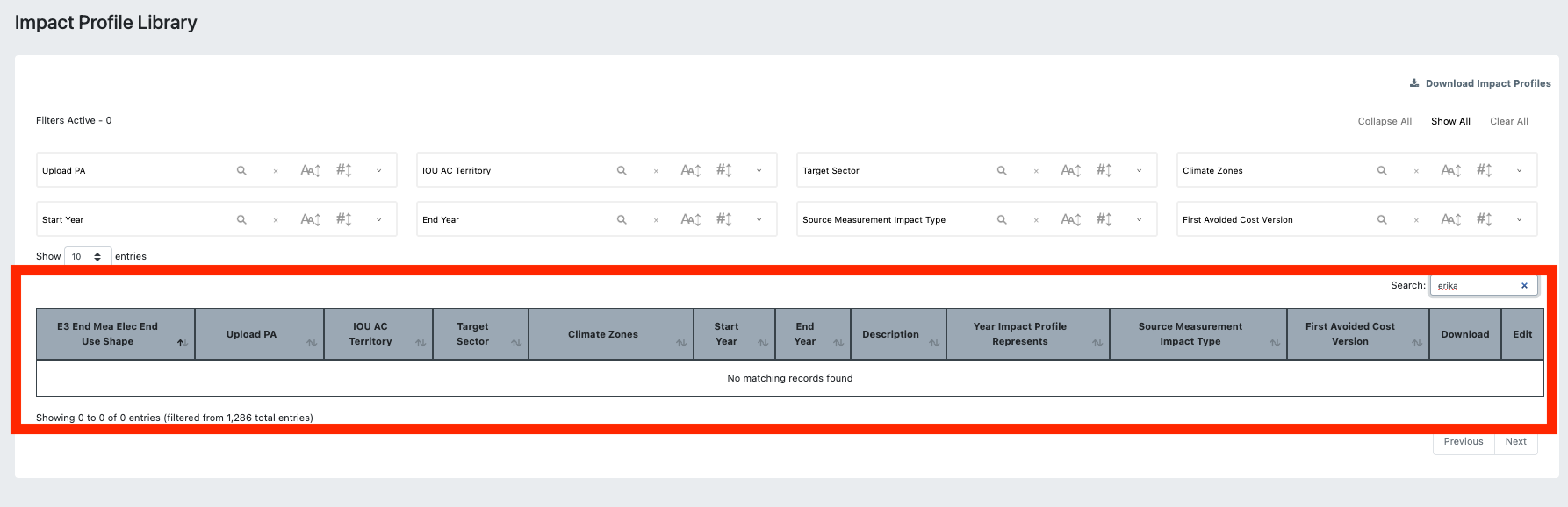Expand the IOU AC Territory filter chevron
This screenshot has height=507, width=1568.
pos(759,170)
